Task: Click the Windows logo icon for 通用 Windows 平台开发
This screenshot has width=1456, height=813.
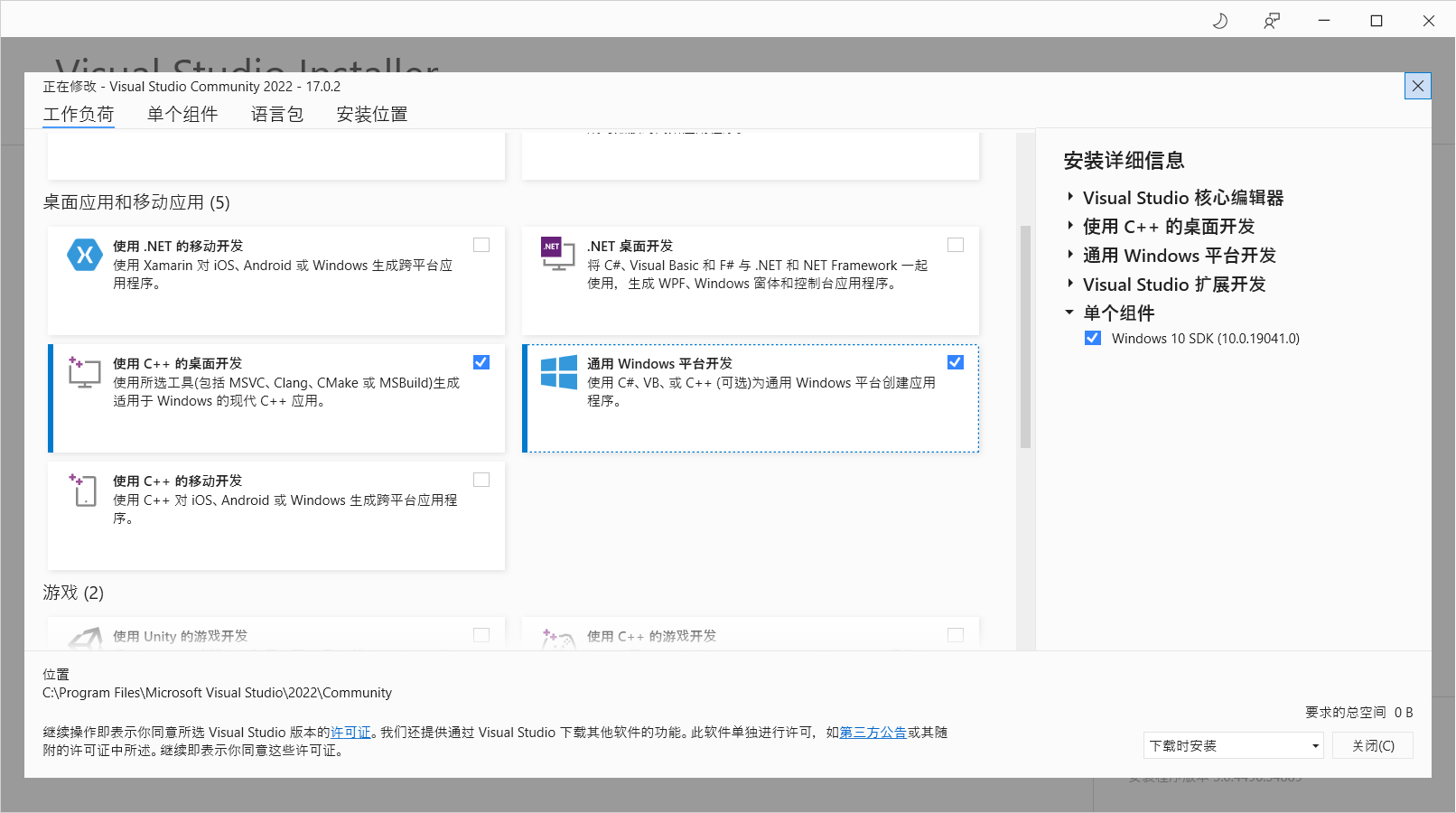Action: pyautogui.click(x=558, y=372)
